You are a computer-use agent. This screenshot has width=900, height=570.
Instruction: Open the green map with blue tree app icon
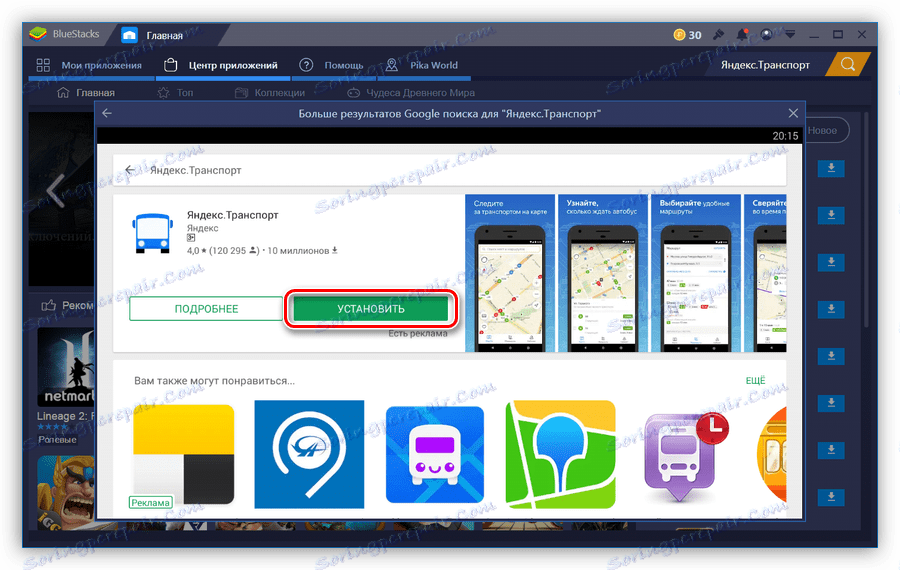point(560,454)
